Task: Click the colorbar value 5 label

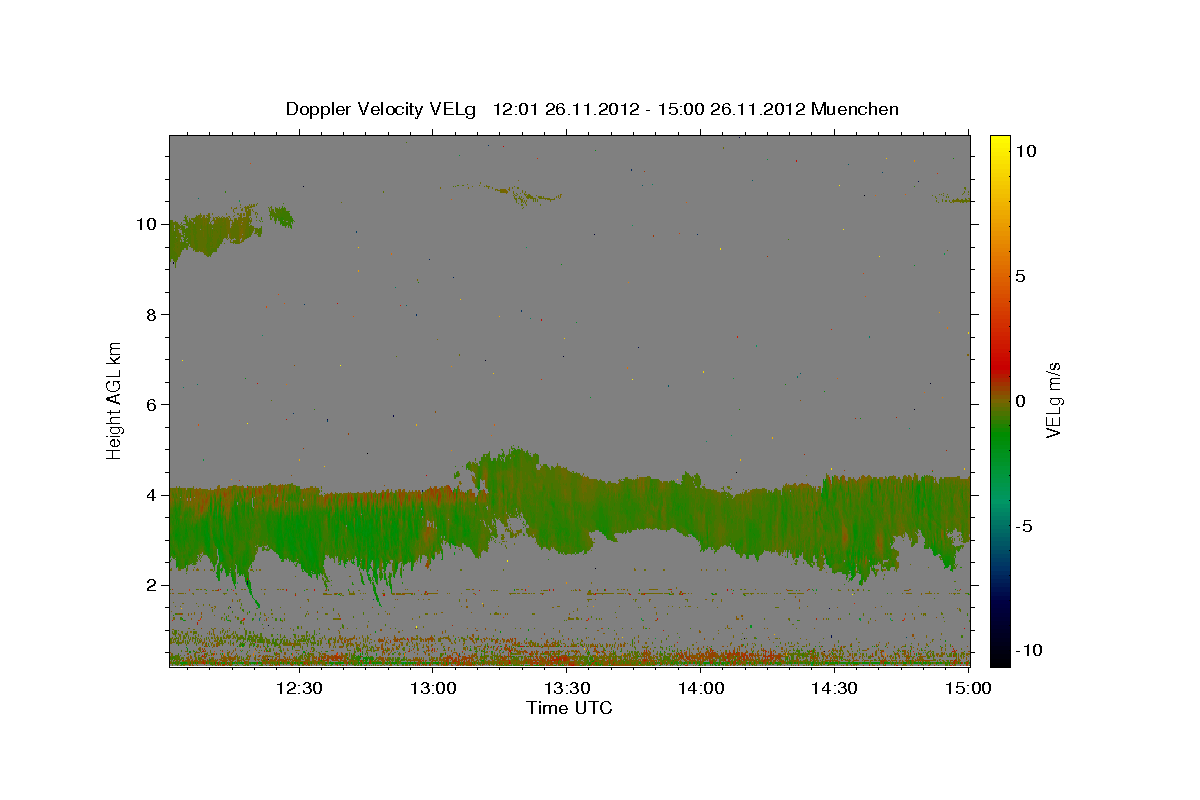Action: tap(1020, 276)
